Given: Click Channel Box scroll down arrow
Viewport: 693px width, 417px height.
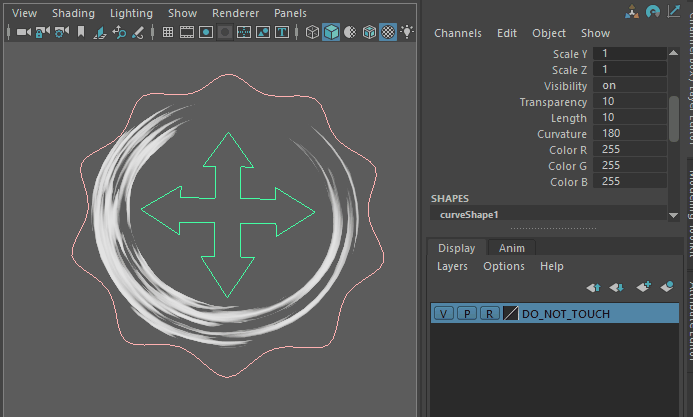Looking at the screenshot, I should click(674, 216).
